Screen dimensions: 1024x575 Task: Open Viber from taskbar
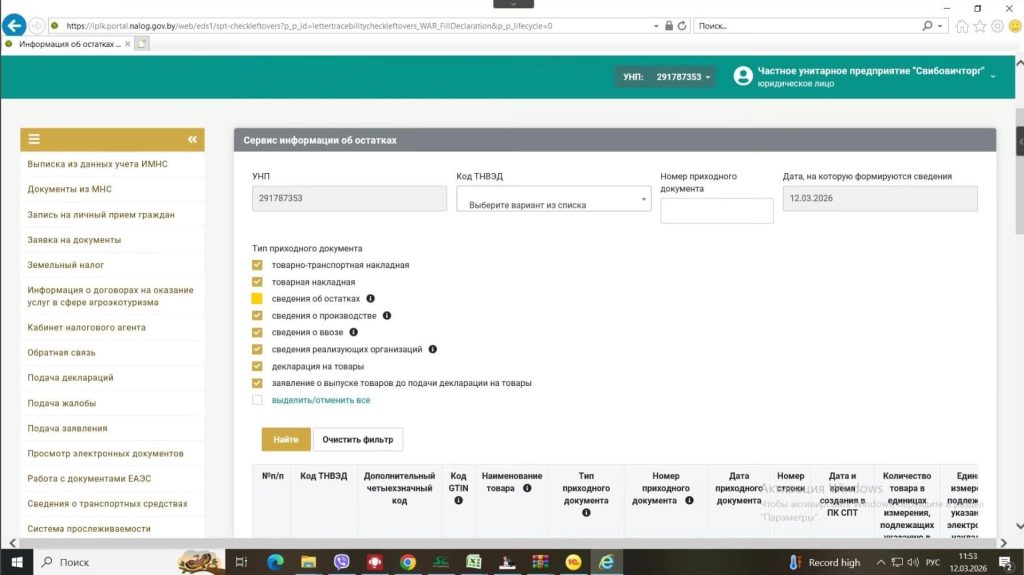pyautogui.click(x=342, y=562)
